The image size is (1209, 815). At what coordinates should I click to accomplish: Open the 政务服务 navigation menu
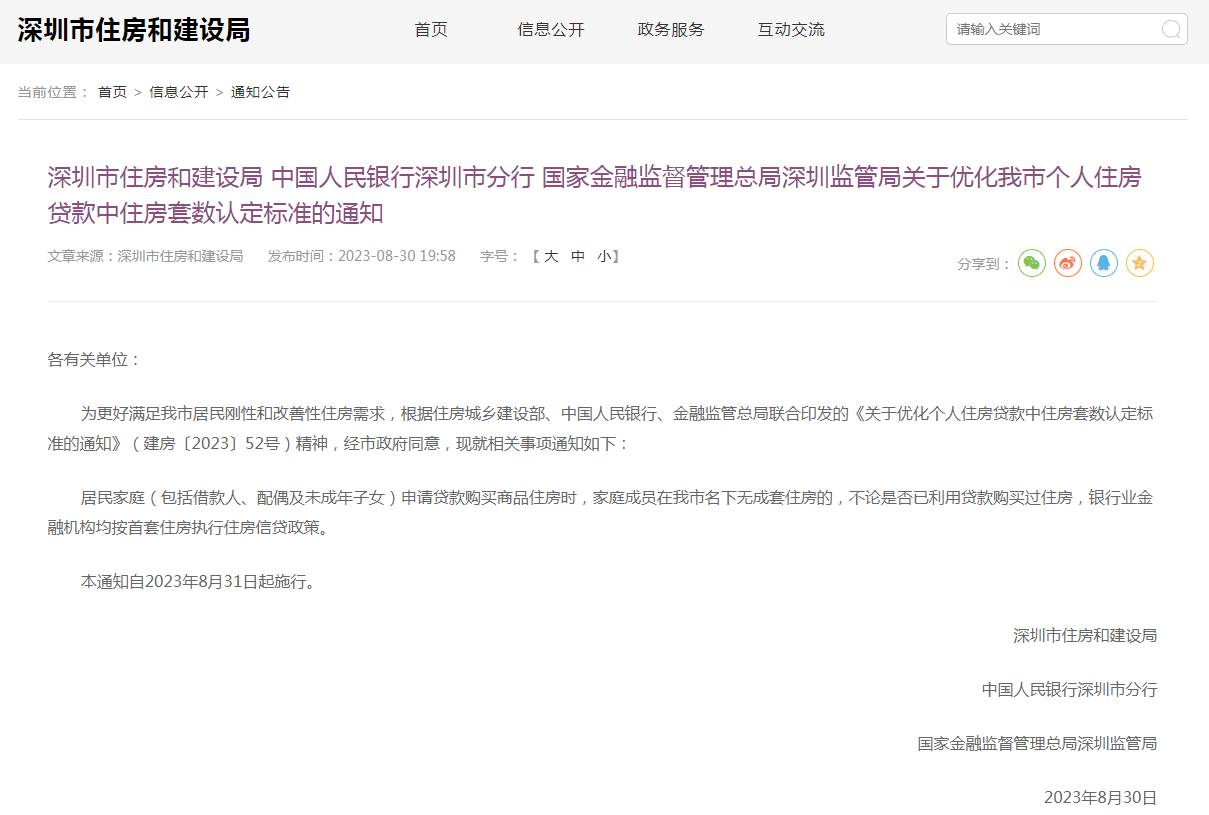click(671, 30)
